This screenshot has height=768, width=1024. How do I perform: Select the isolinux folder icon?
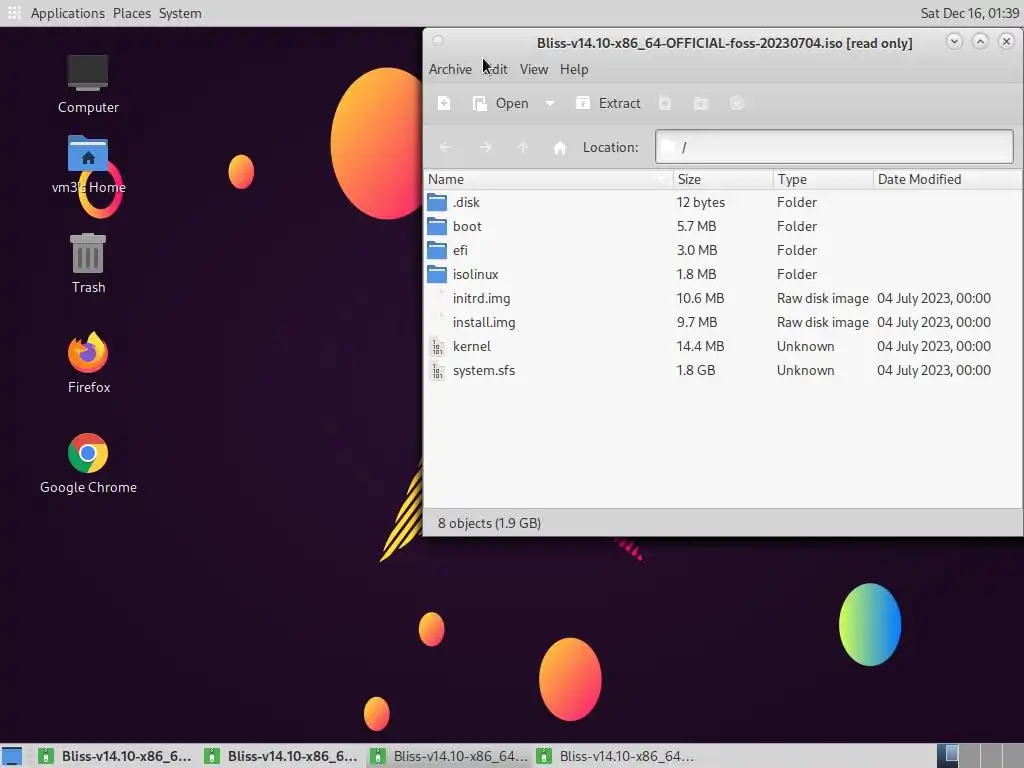437,274
